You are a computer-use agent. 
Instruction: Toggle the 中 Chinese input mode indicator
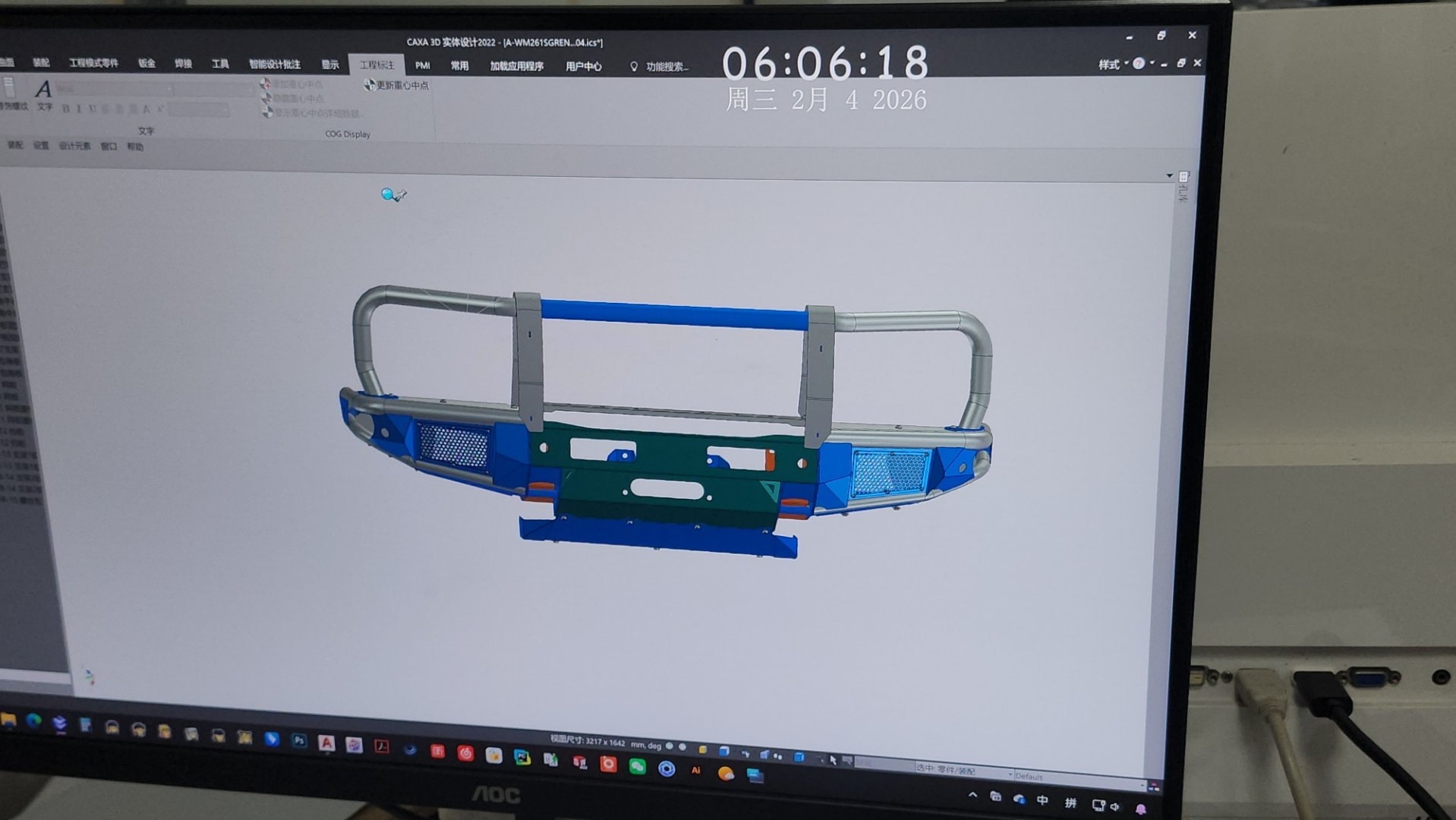tap(1042, 800)
